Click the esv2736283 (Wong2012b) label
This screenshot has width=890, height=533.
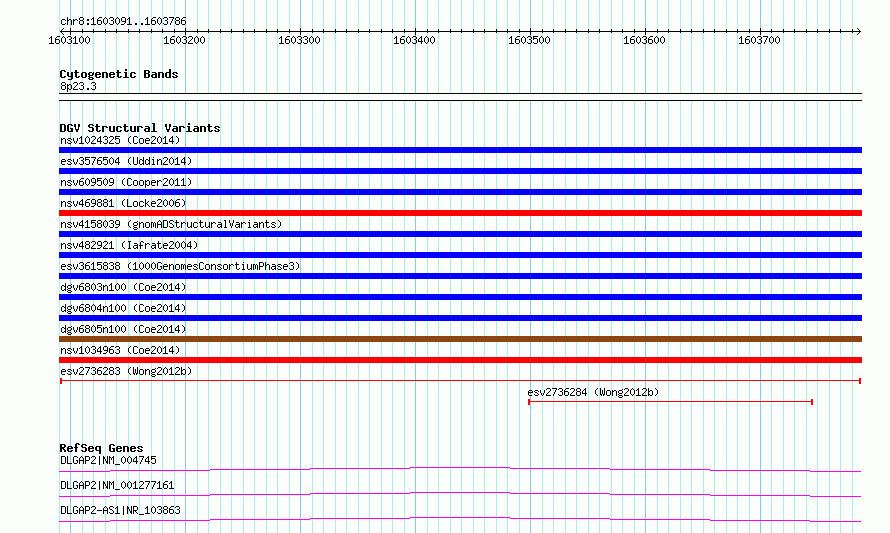click(126, 371)
